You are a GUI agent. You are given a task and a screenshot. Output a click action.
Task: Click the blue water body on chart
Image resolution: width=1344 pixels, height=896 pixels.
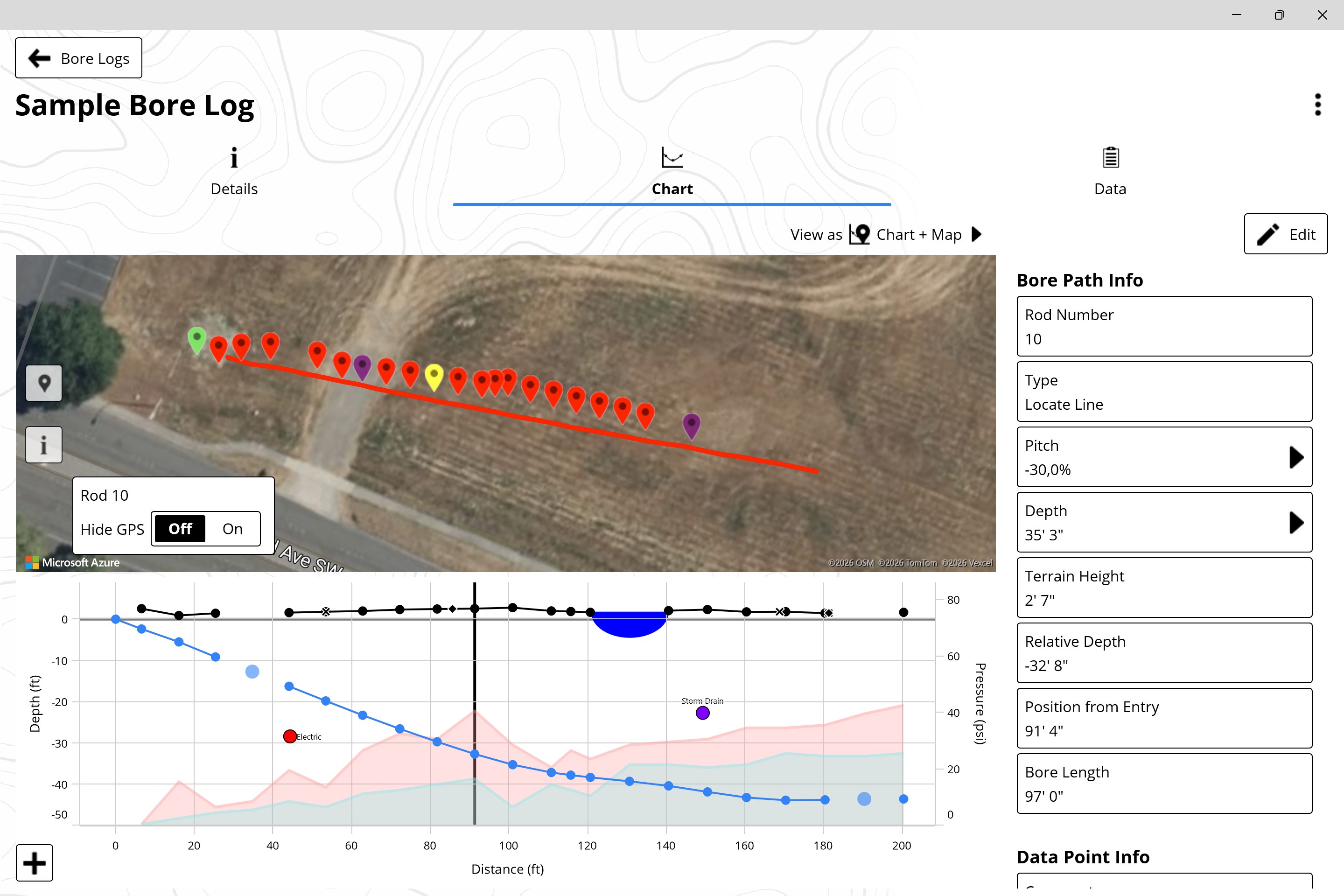[629, 623]
